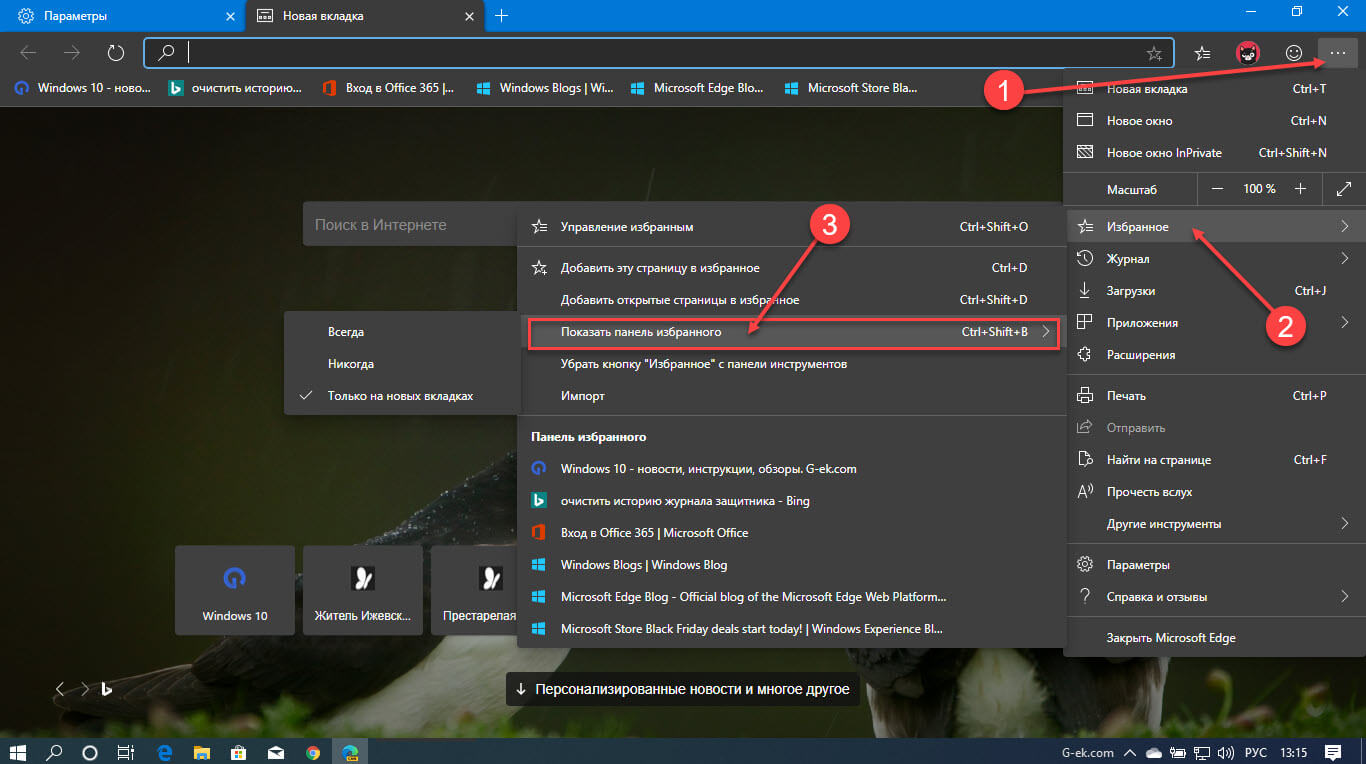Expand Справка и отзывы submenu
Image resolution: width=1366 pixels, height=764 pixels.
coord(1213,597)
